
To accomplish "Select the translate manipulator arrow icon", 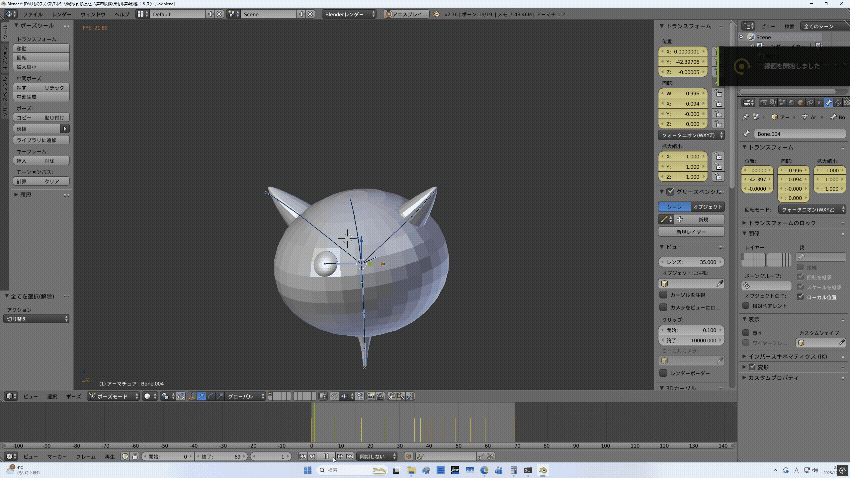I will click(x=201, y=396).
